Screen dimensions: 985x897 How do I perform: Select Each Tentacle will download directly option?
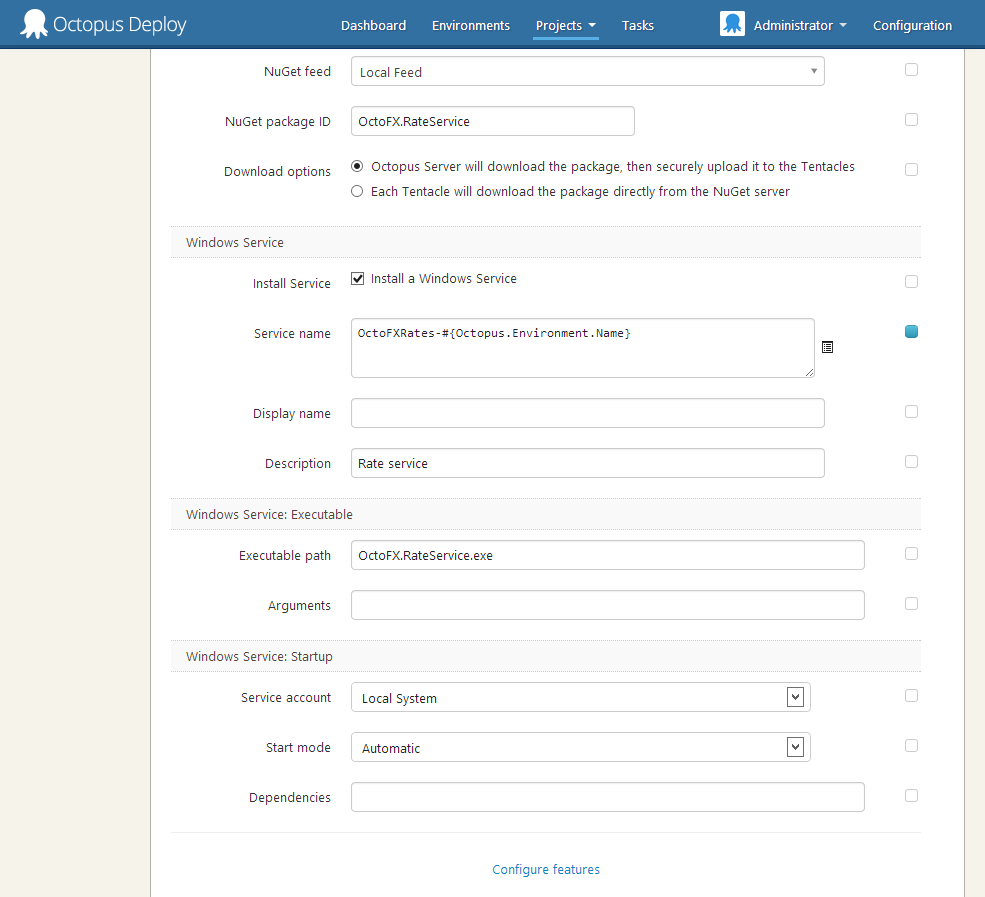click(x=358, y=192)
